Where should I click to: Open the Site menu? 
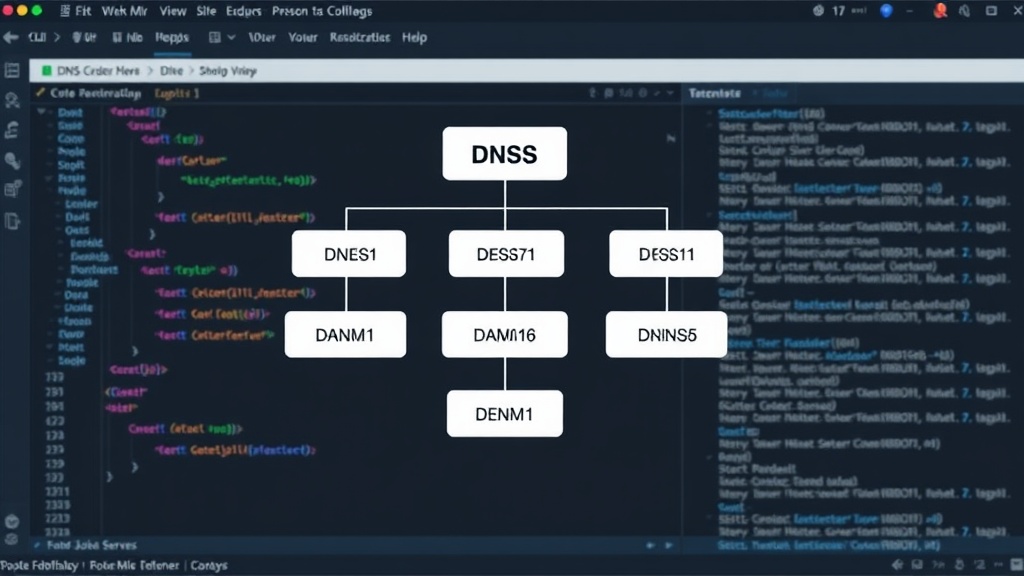pos(206,11)
